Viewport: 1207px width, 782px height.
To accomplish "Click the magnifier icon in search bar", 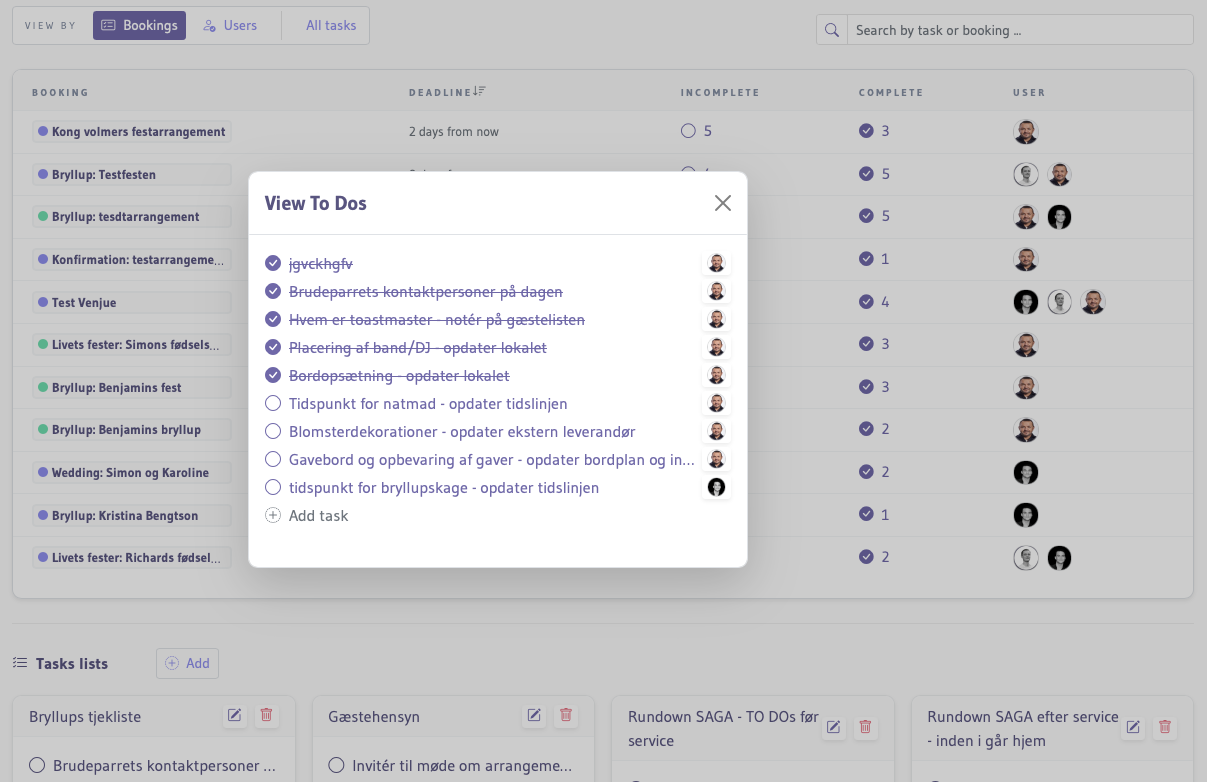I will [x=831, y=30].
